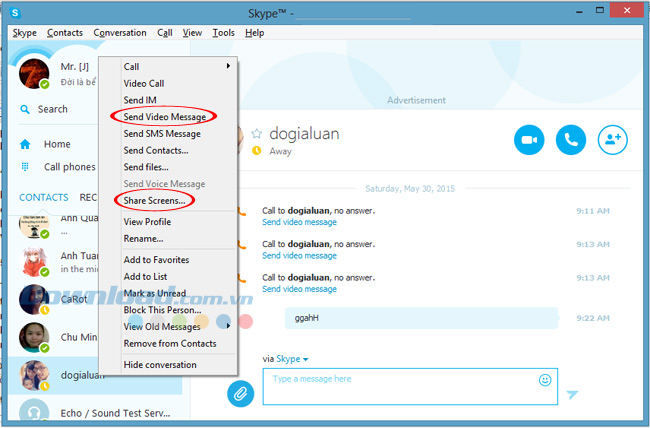This screenshot has height=428, width=650.
Task: Click the blue voice call button
Action: (x=571, y=140)
